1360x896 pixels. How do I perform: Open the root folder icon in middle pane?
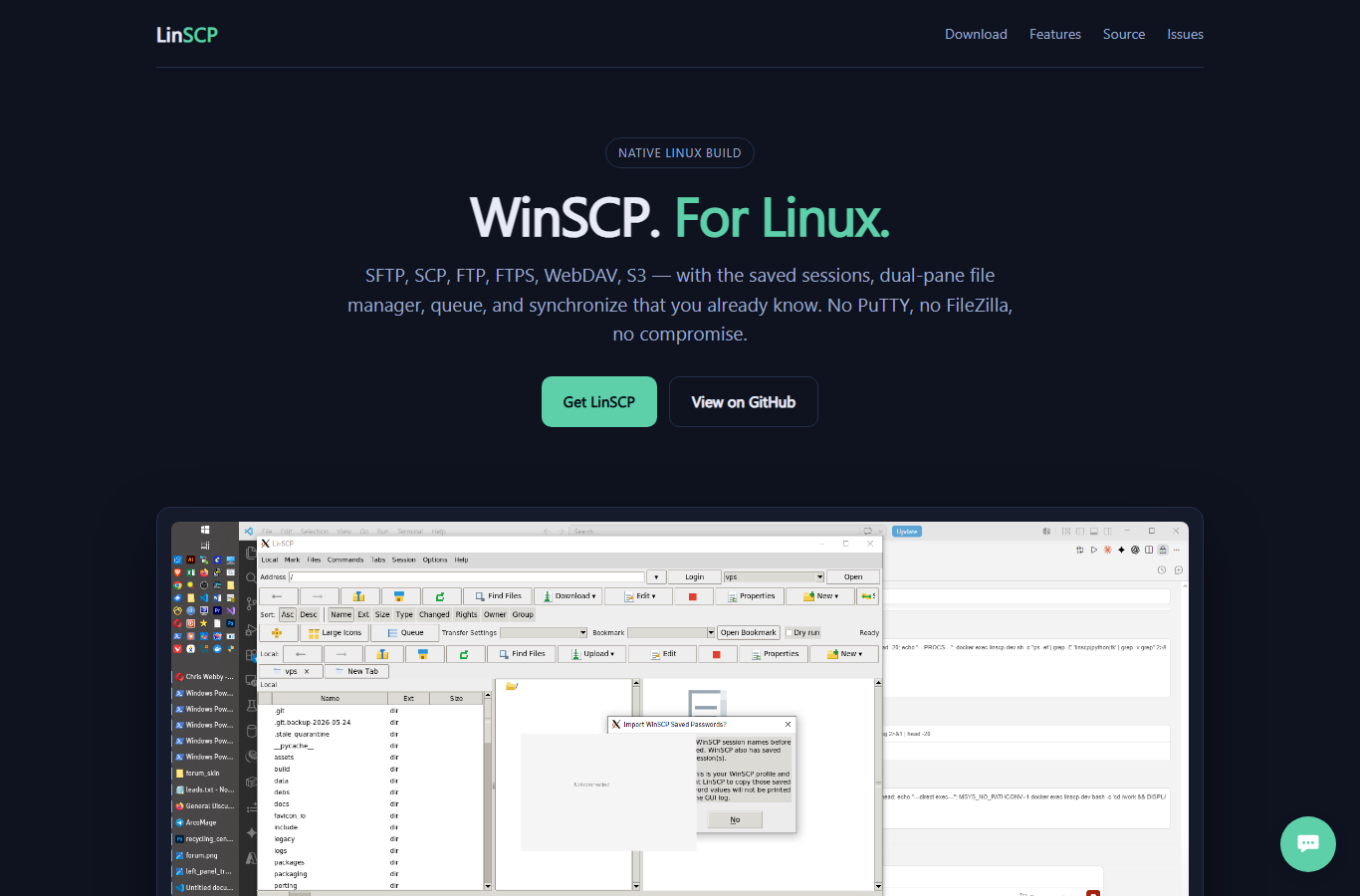(x=512, y=686)
